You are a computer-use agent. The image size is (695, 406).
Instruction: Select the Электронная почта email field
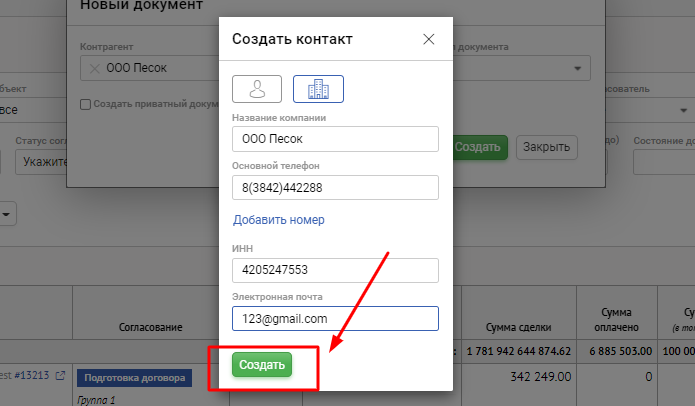tap(335, 318)
